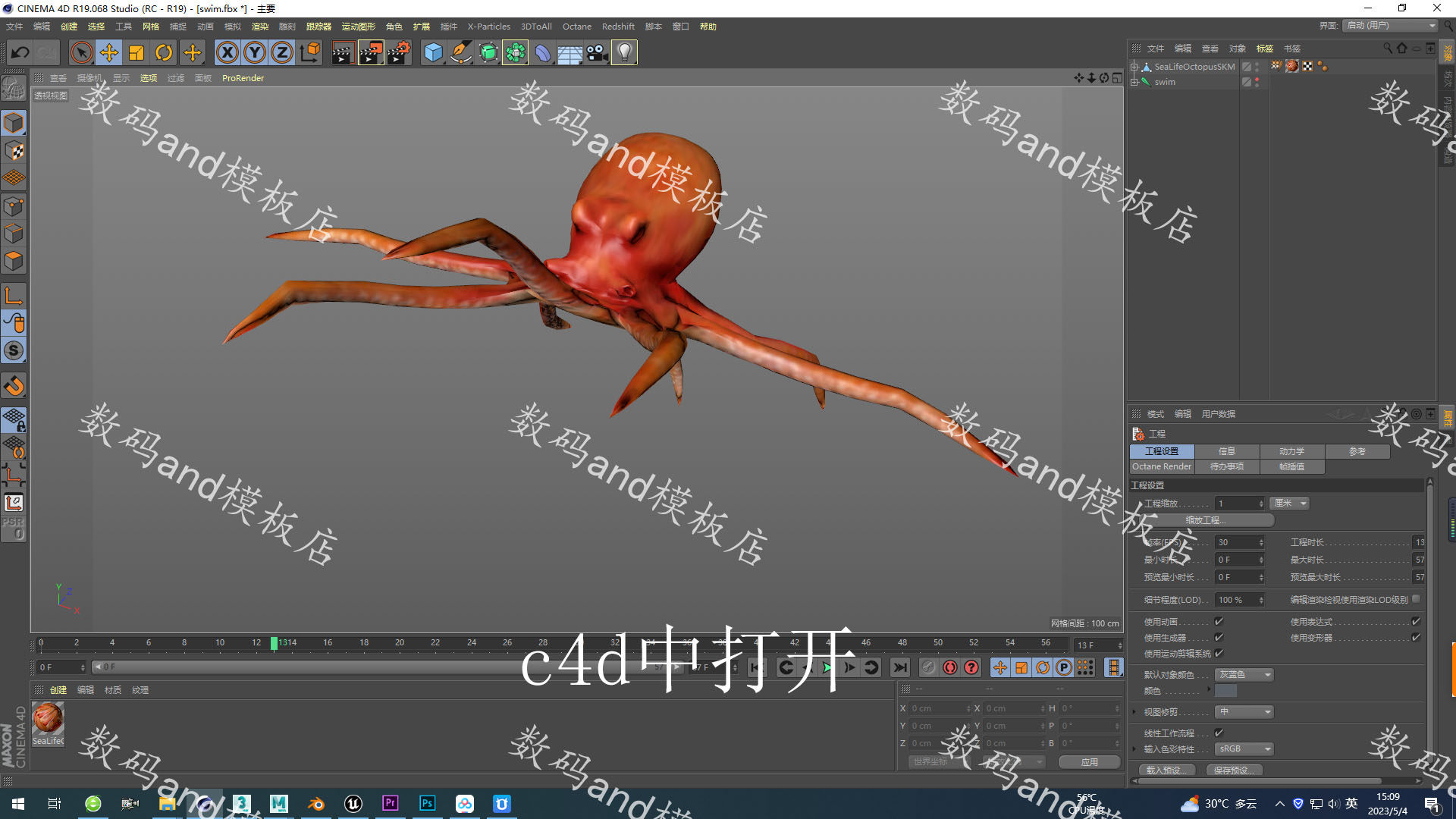The width and height of the screenshot is (1456, 819).
Task: Open the 灰蓝色 default object color dropdown
Action: [x=1244, y=675]
